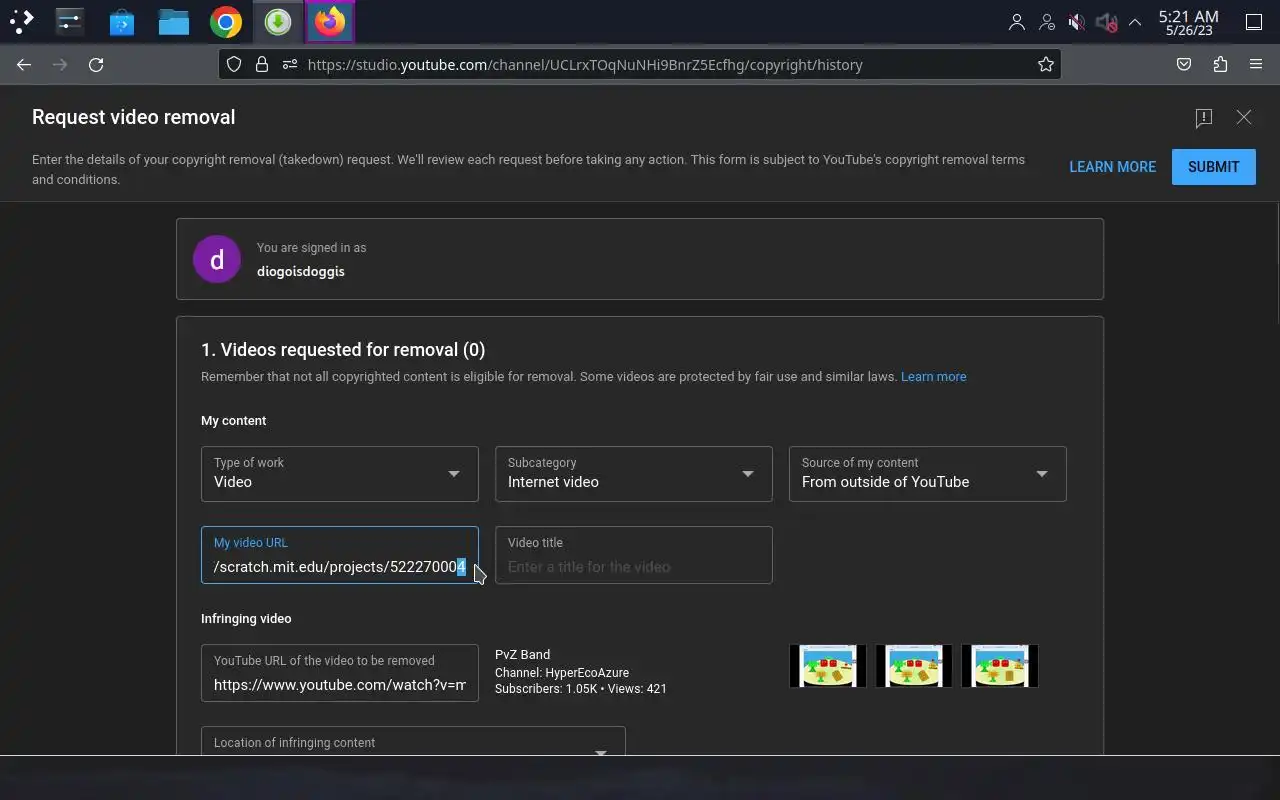
Task: Close the Request video removal dialog
Action: 1244,117
